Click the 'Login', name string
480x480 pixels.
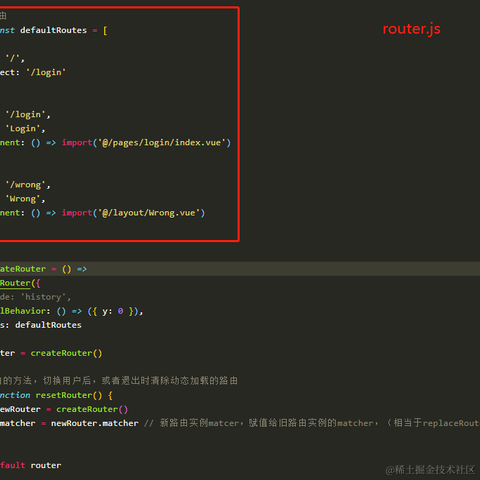(25, 129)
